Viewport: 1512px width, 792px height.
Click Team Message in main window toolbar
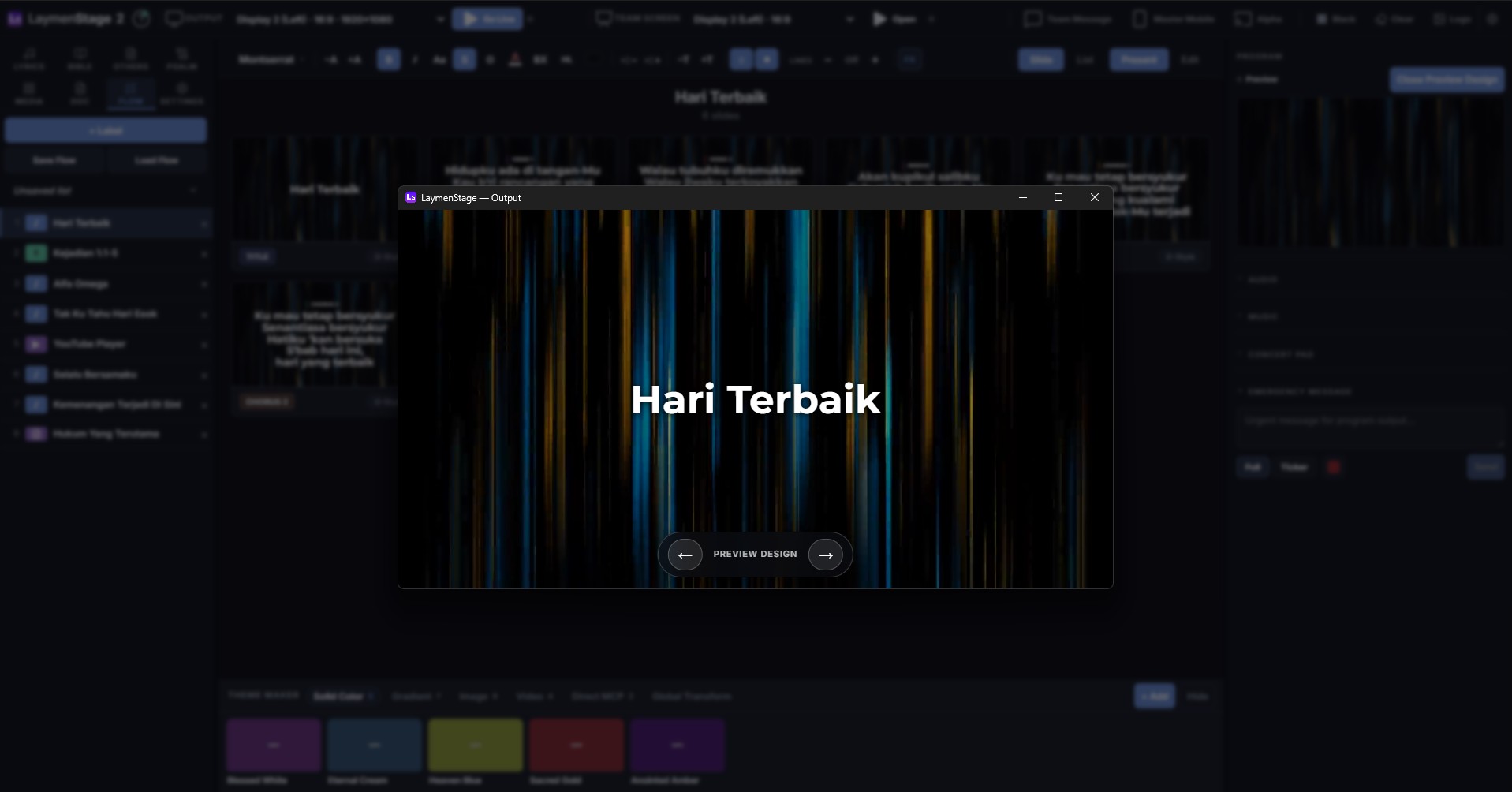(x=1068, y=19)
